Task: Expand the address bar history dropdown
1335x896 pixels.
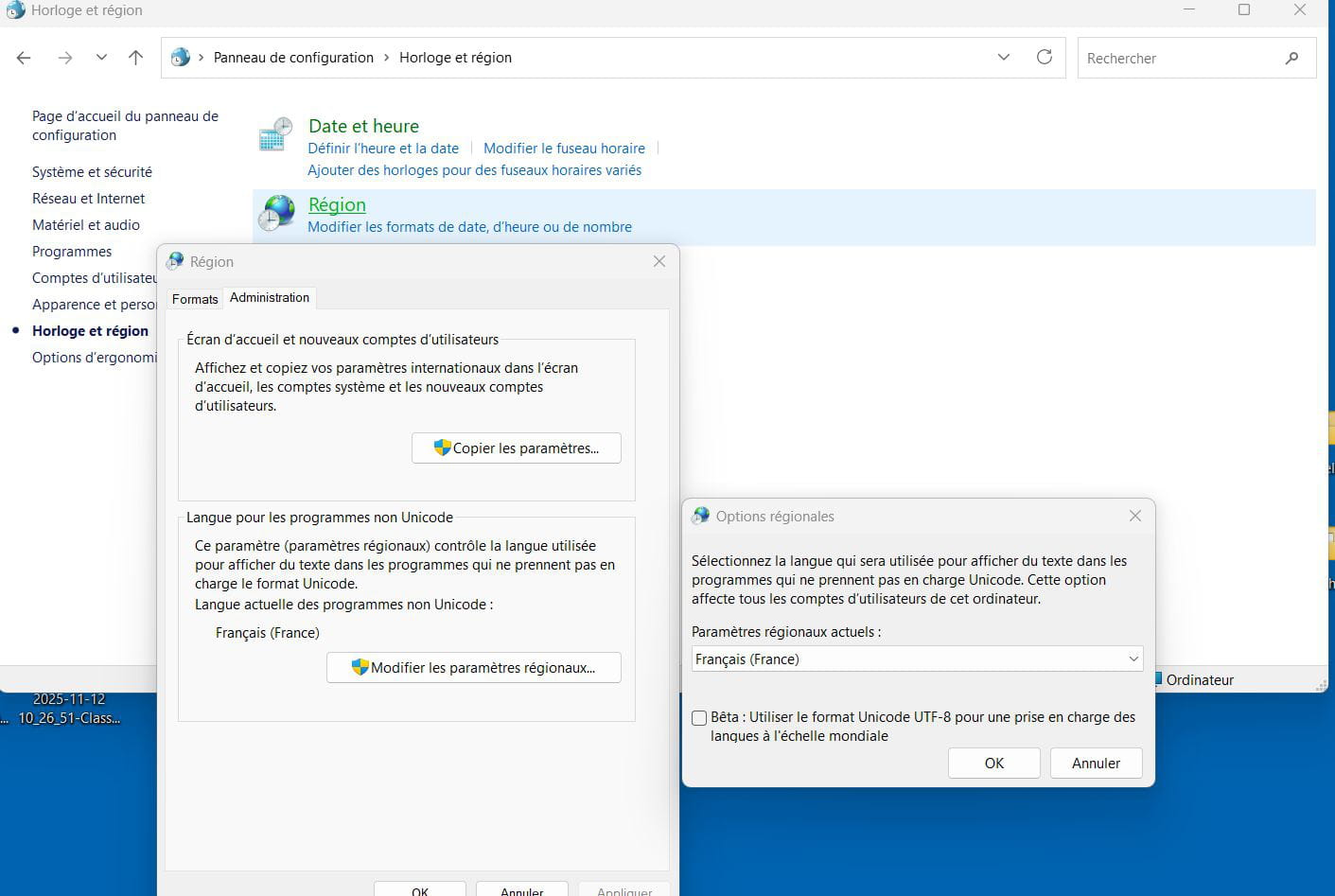Action: (x=1003, y=58)
